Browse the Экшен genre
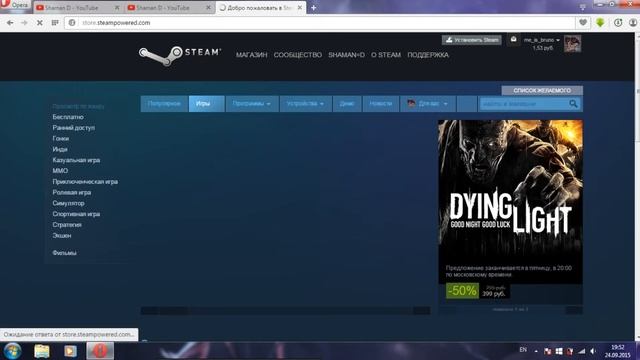The image size is (640, 360). click(x=62, y=236)
